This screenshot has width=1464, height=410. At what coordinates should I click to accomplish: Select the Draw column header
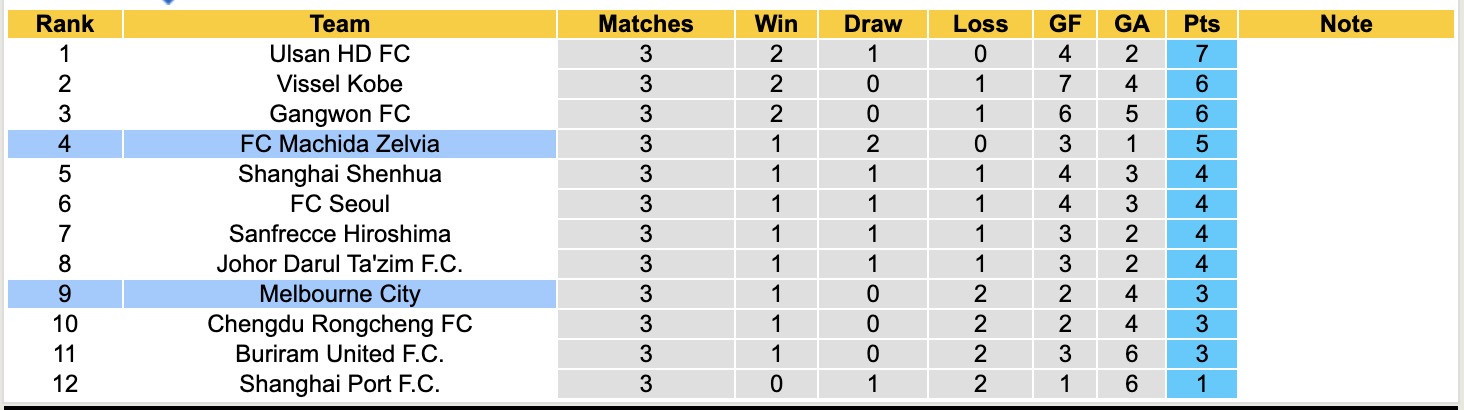click(x=872, y=24)
